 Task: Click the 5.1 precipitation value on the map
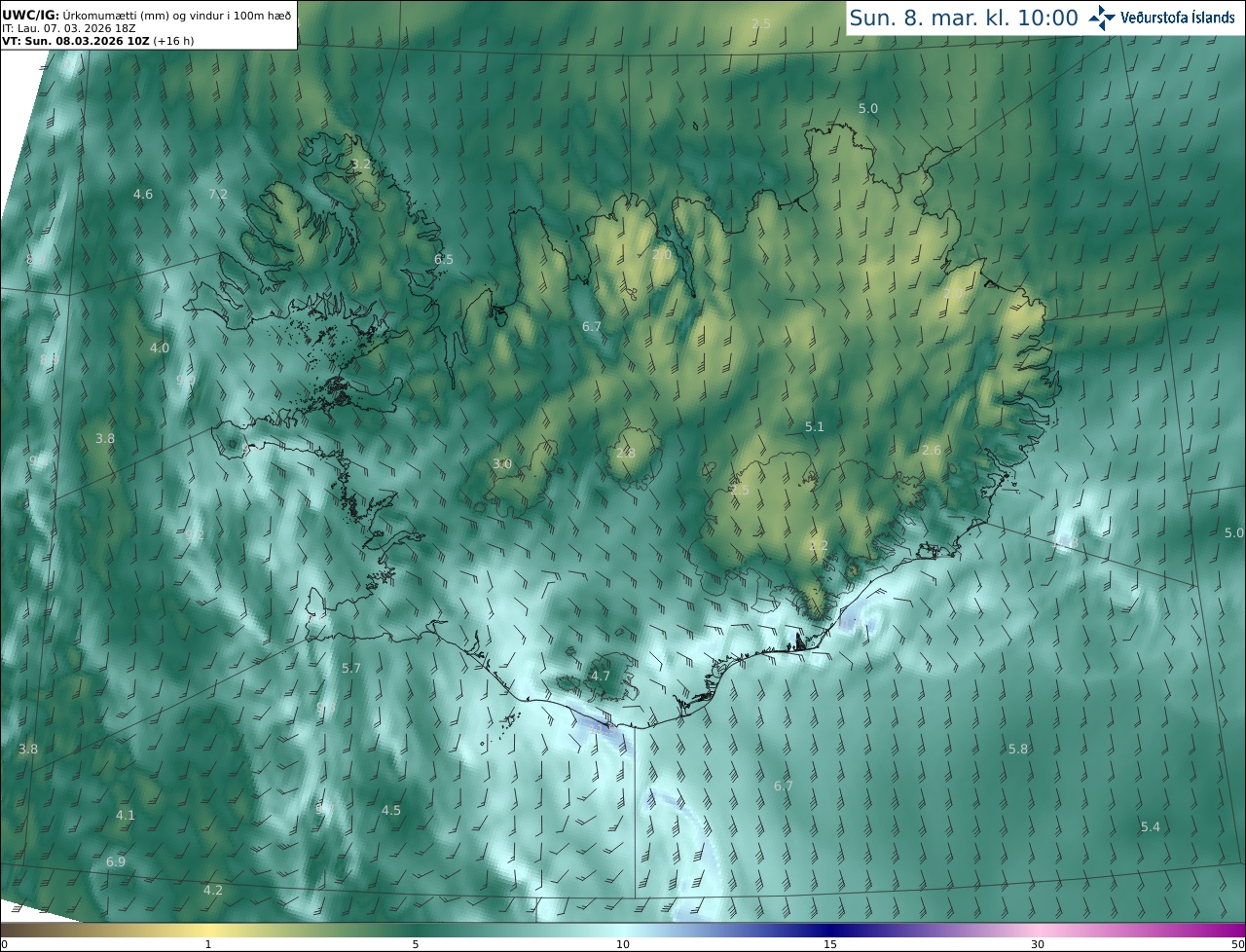click(815, 426)
